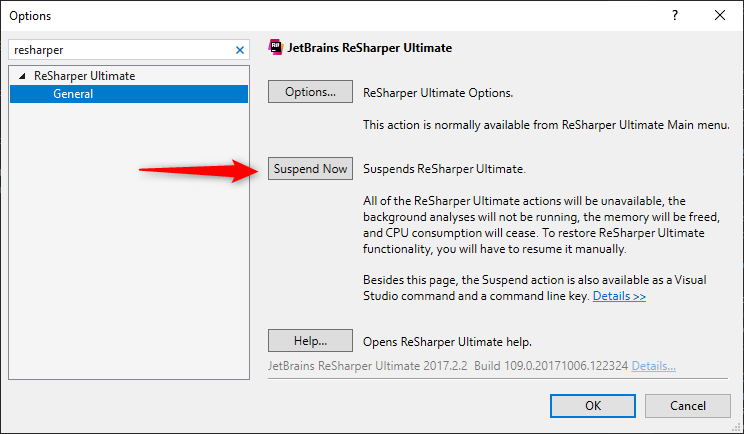Click the Suspend Now button
Screen dimensions: 744x434
(310, 169)
